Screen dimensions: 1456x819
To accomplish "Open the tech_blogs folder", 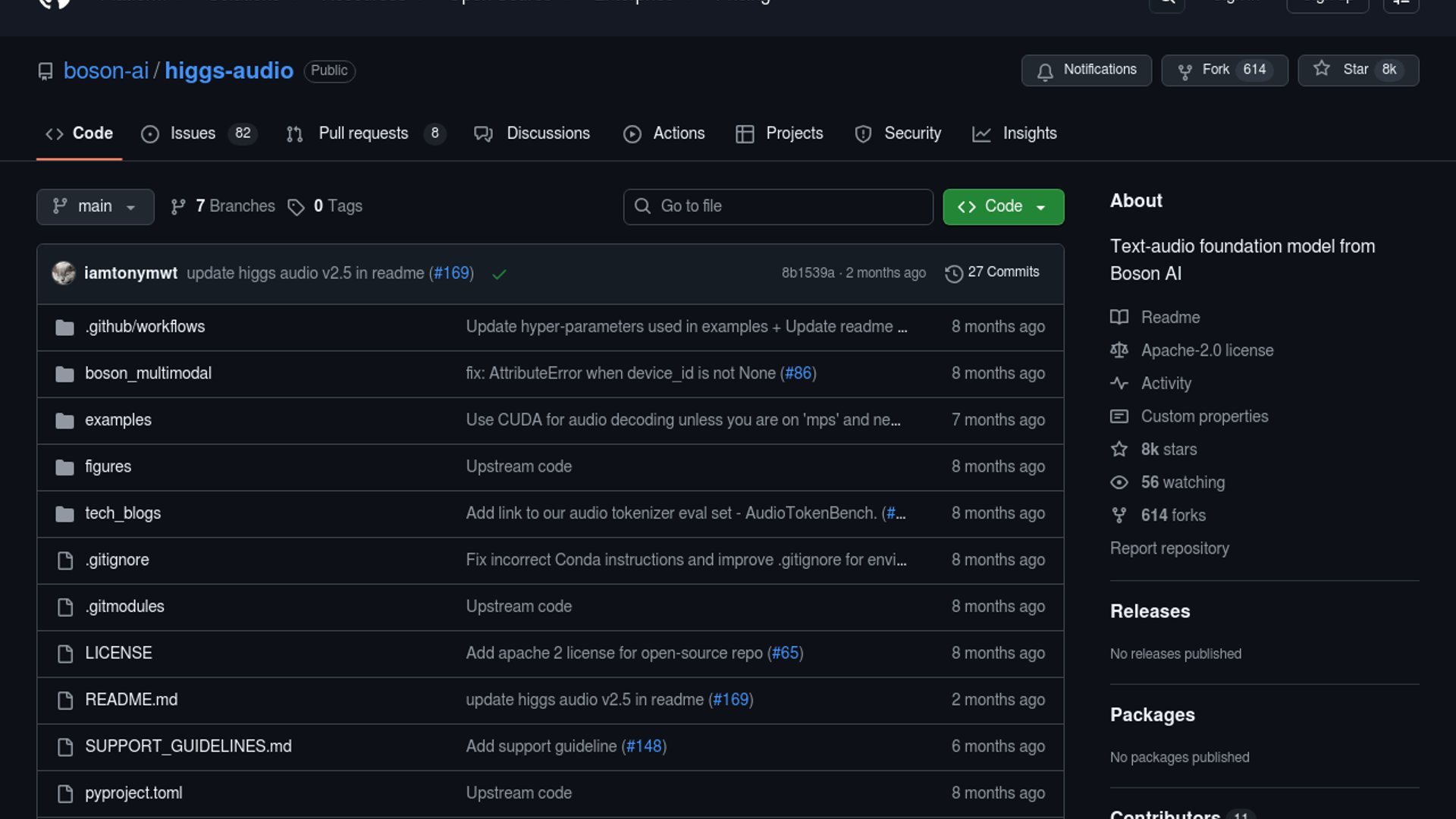I will tap(123, 513).
